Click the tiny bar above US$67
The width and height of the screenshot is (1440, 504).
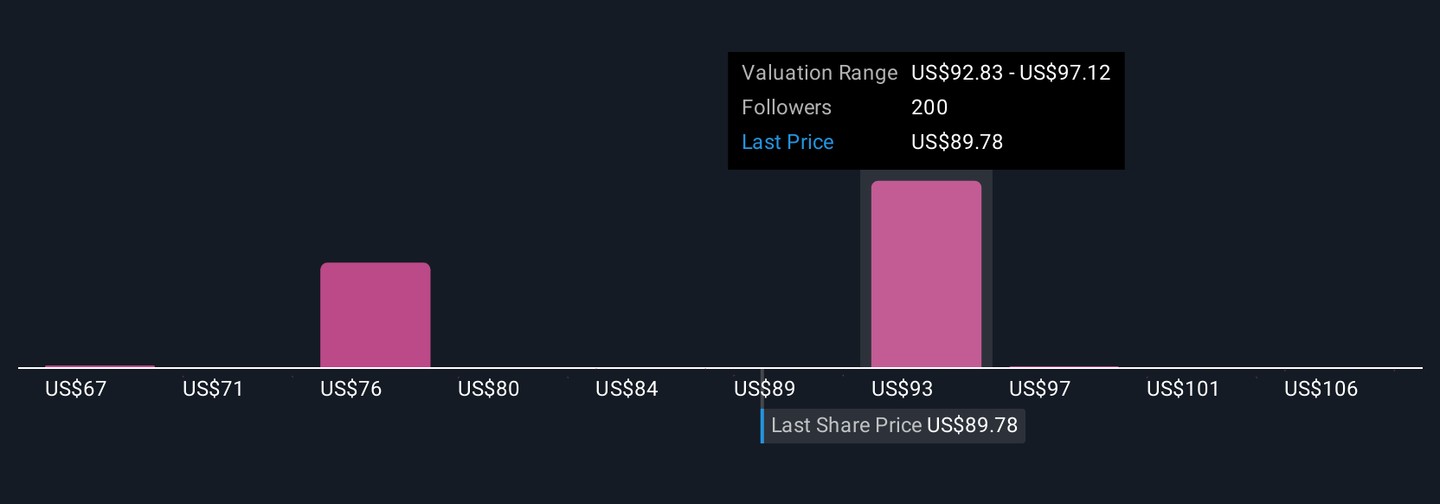[100, 366]
